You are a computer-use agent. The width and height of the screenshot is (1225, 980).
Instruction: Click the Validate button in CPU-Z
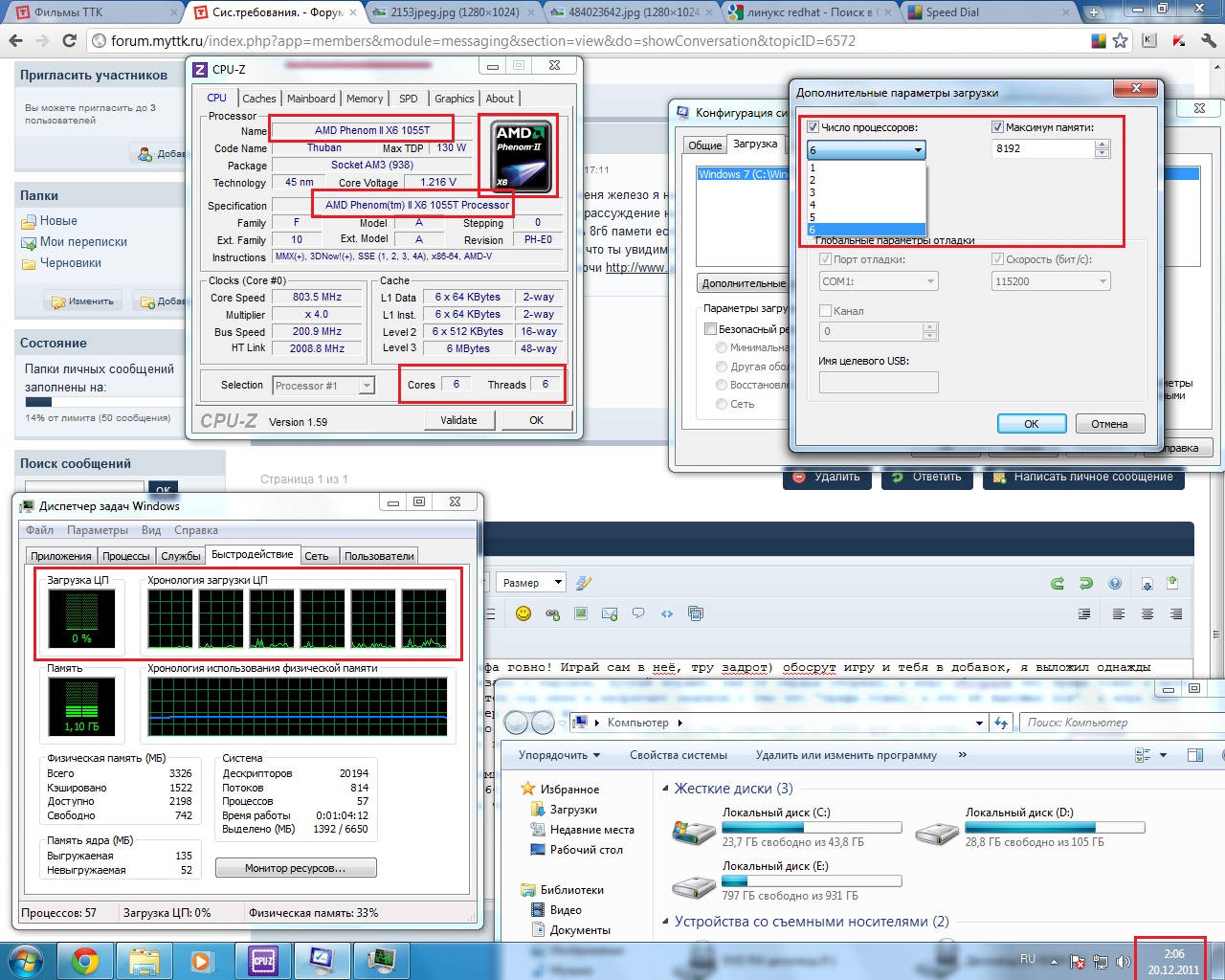coord(458,420)
